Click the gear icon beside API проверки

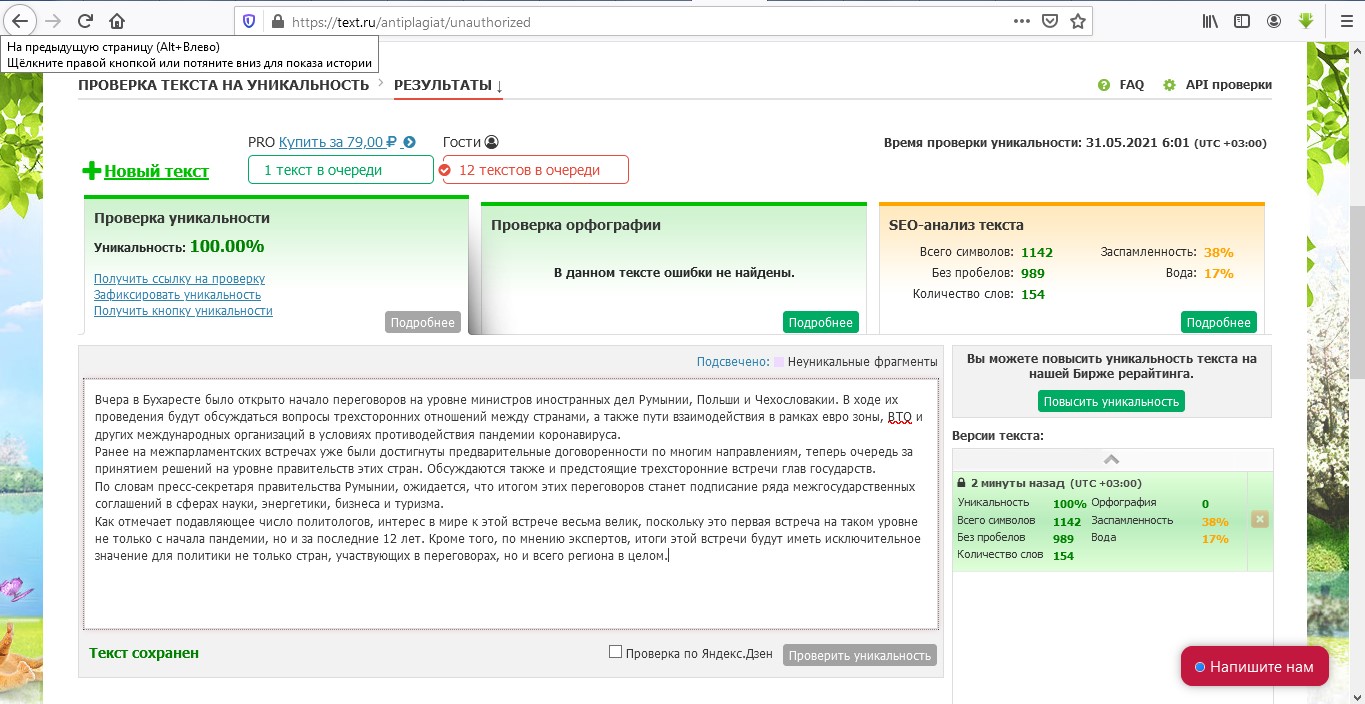point(1169,86)
